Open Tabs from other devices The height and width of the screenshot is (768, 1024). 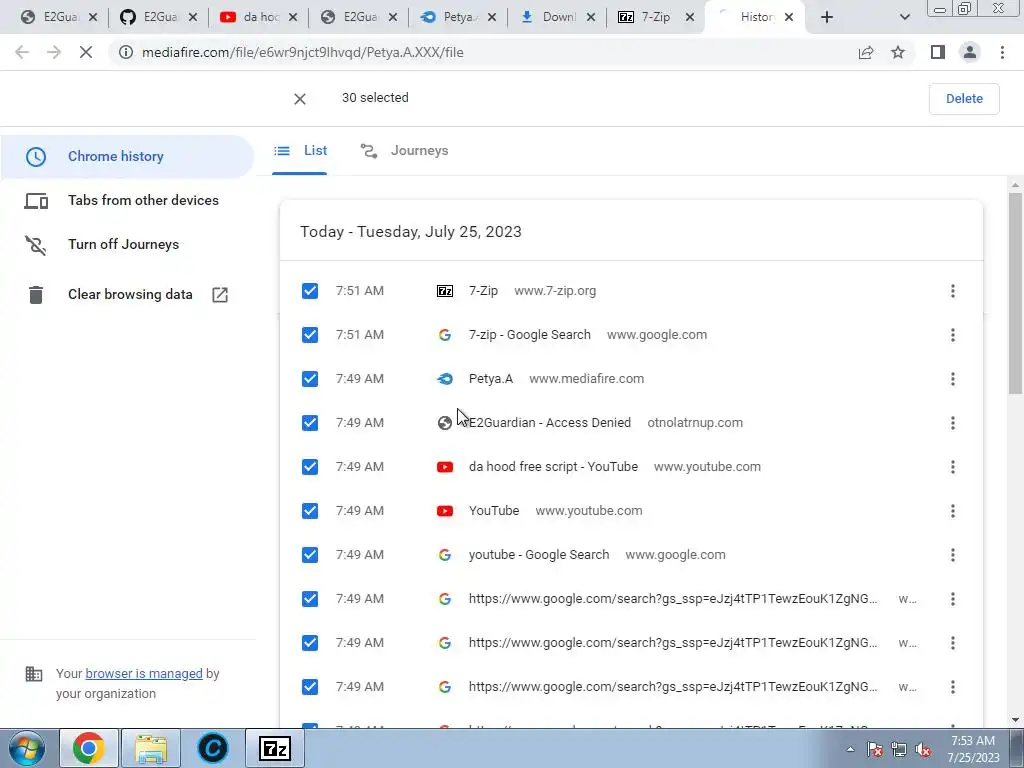126,200
